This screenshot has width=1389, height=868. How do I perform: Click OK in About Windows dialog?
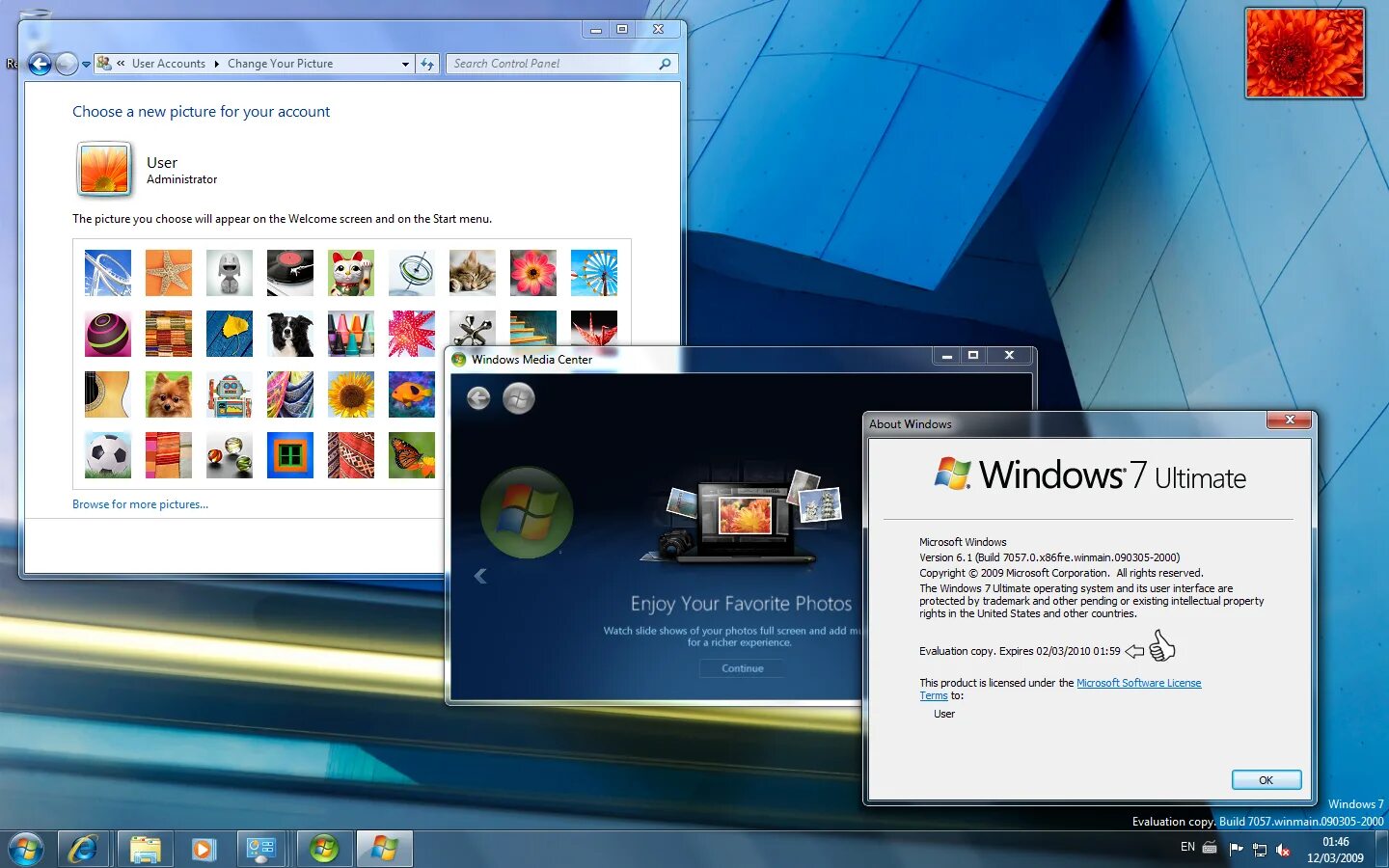coord(1266,780)
